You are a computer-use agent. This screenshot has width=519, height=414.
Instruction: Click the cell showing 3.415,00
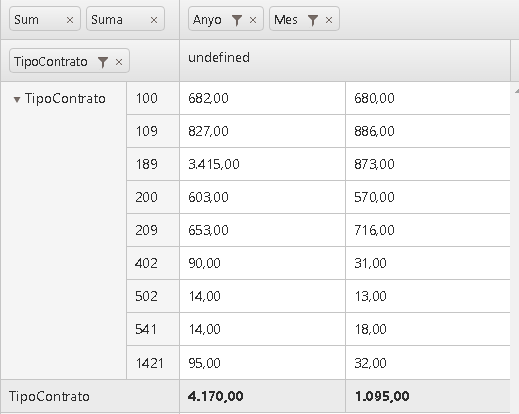pos(263,164)
